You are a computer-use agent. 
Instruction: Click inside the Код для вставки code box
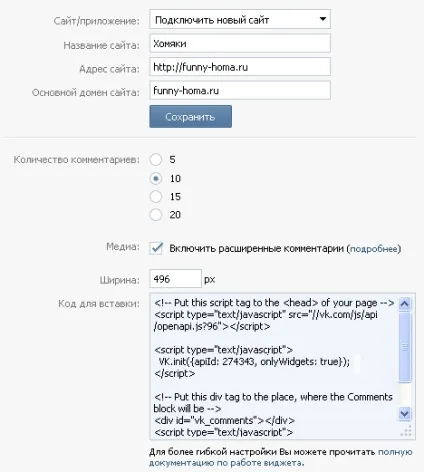point(275,367)
